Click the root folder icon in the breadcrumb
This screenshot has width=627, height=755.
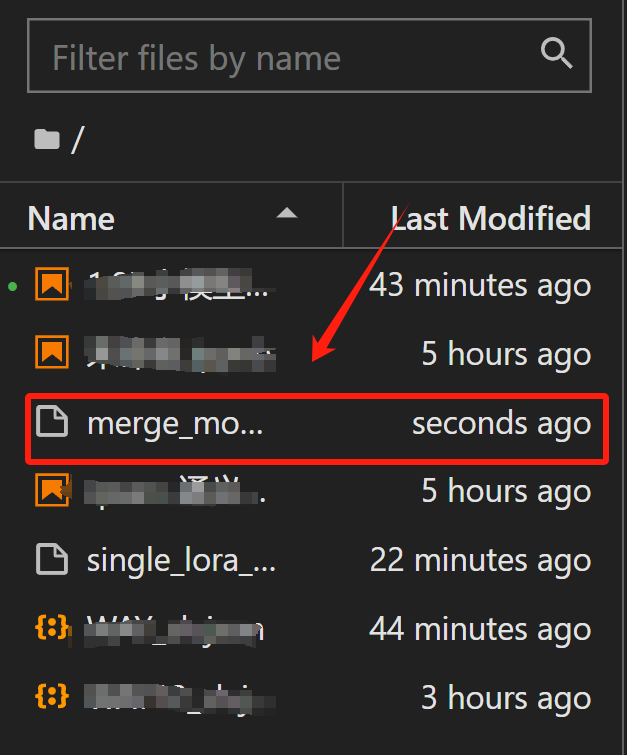(46, 139)
